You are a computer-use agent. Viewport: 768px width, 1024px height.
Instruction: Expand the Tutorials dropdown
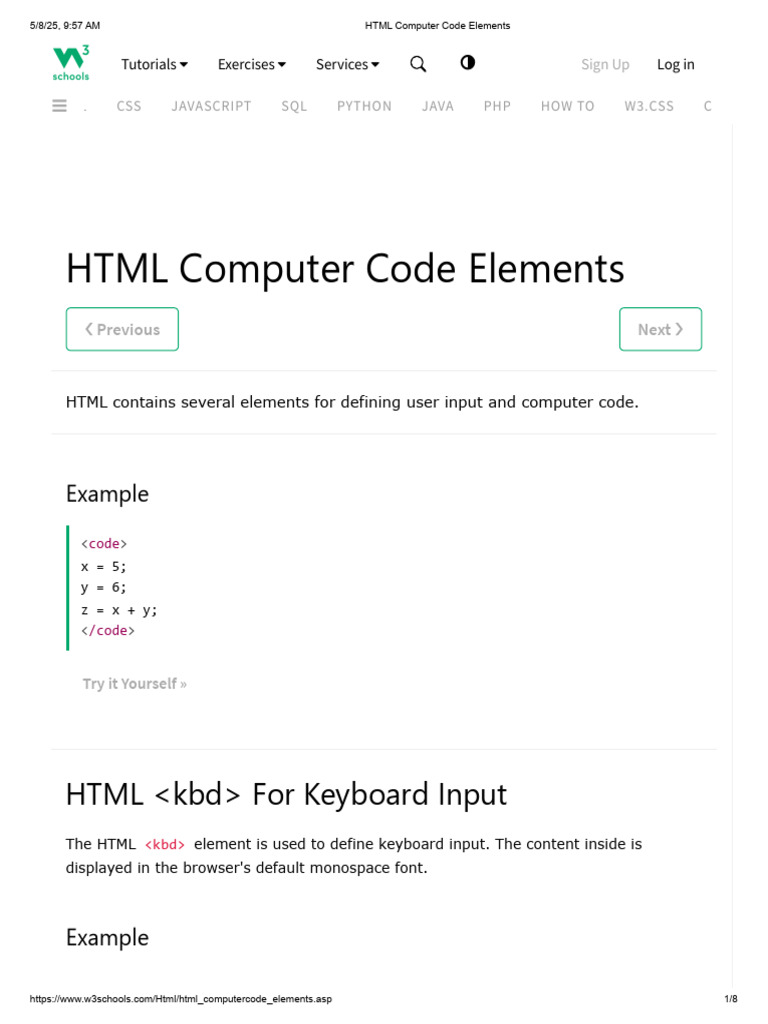[154, 65]
